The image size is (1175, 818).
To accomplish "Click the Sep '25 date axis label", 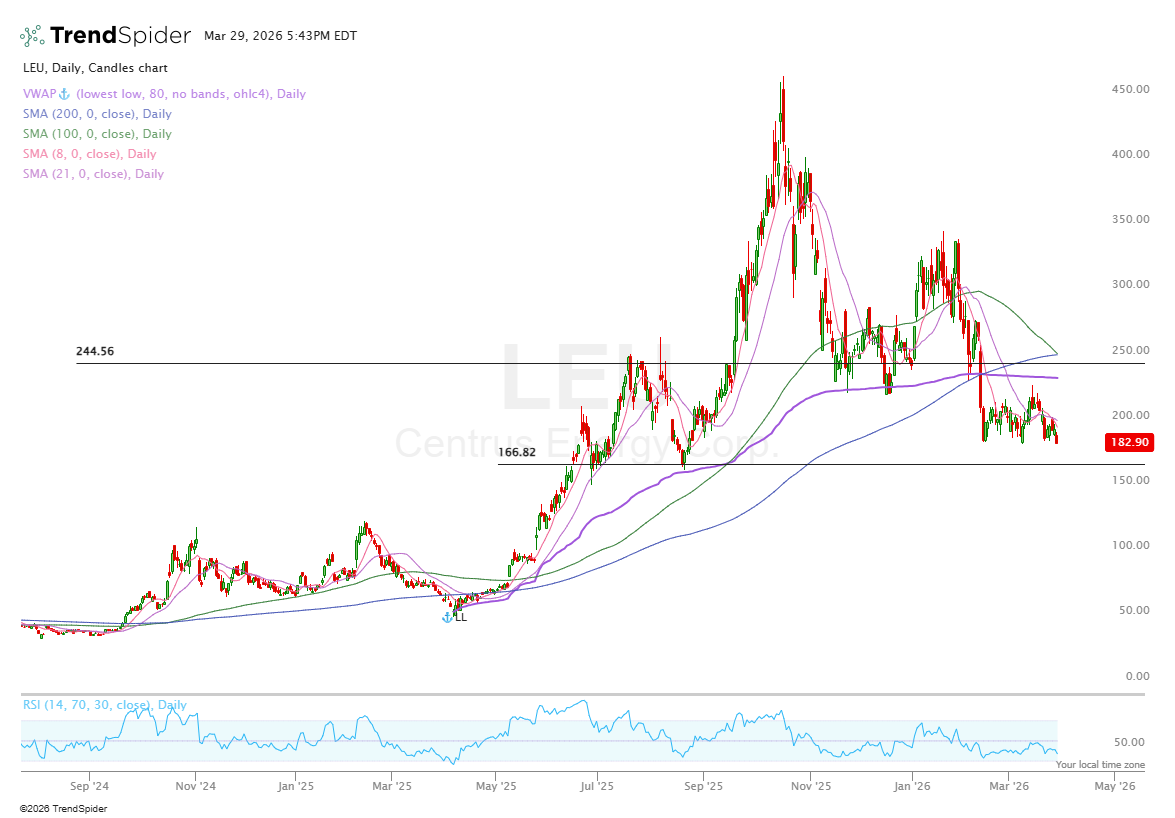I will 704,787.
